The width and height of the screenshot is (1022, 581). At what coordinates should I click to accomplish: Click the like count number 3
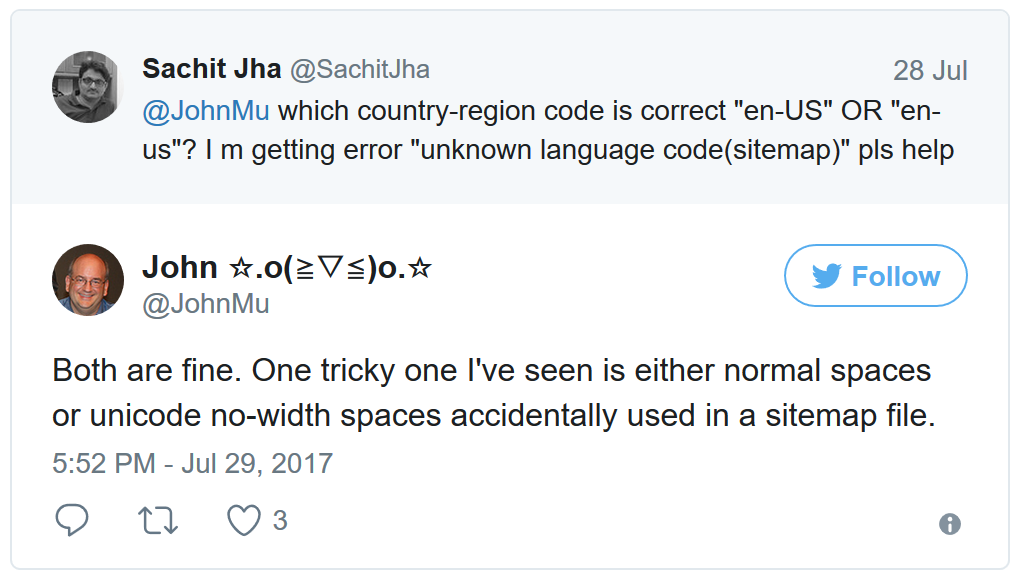coord(280,520)
